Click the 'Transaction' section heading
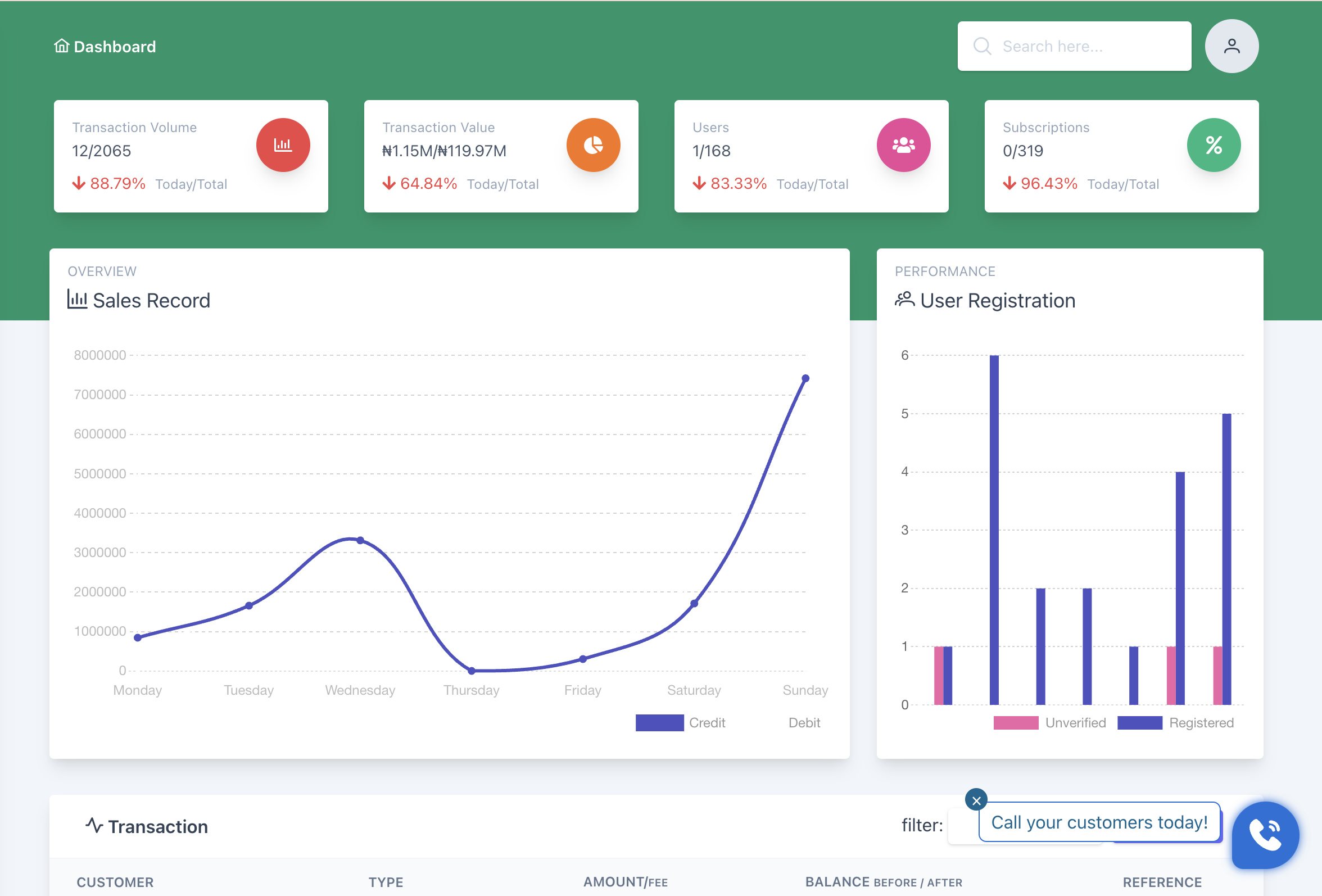 pos(157,826)
